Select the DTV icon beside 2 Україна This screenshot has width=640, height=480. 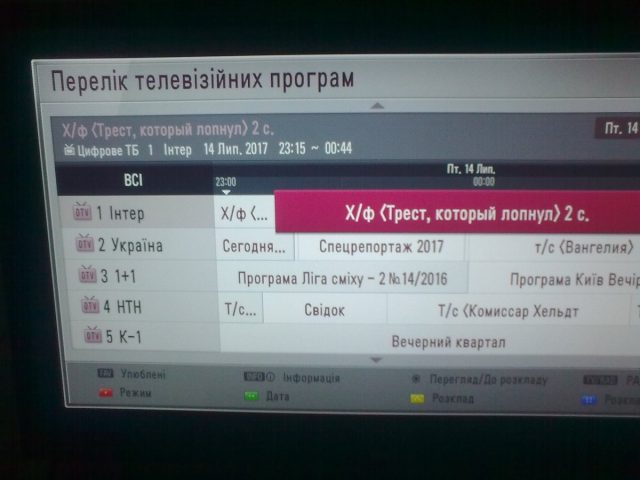85,243
